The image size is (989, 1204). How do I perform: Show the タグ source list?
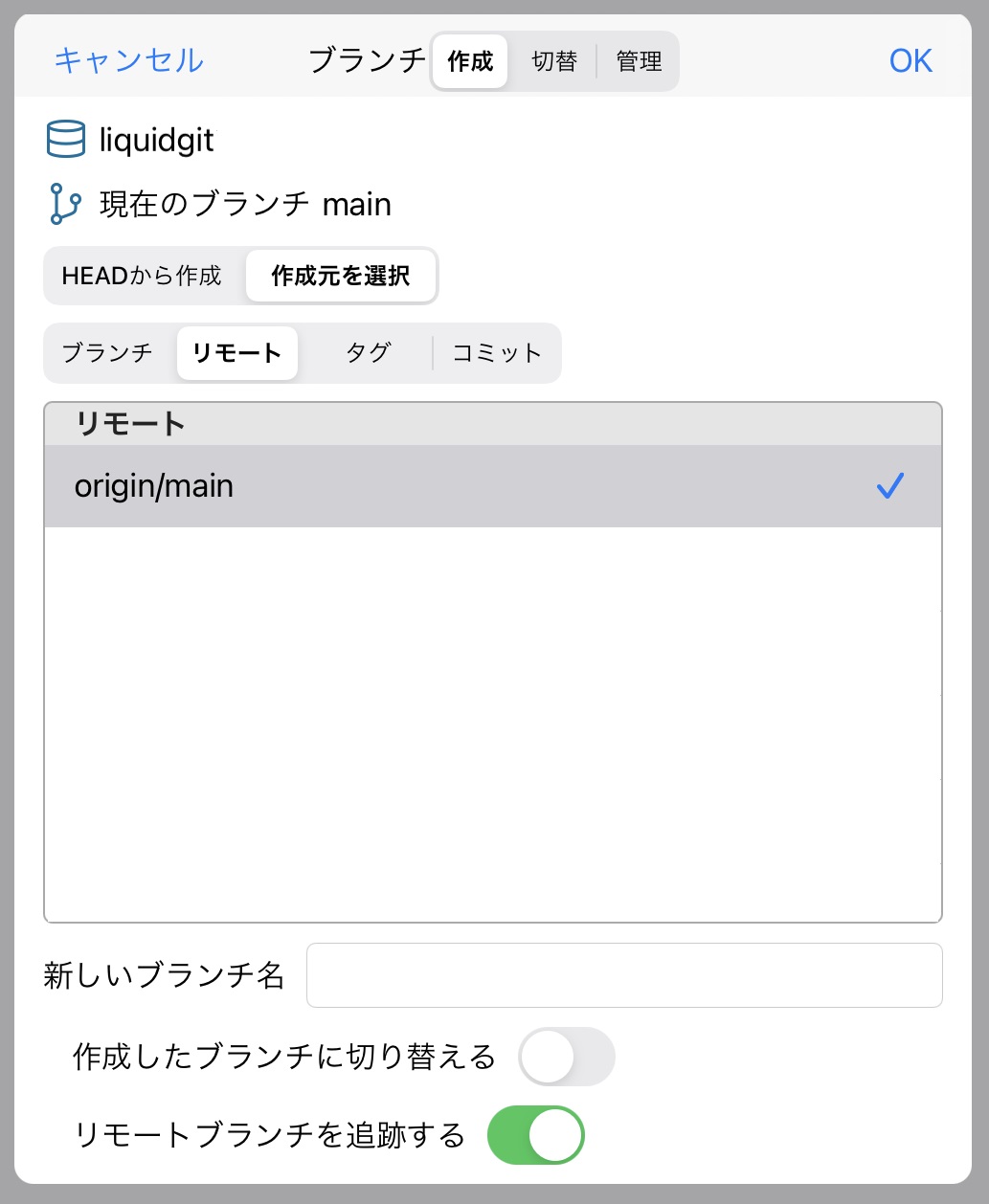point(368,353)
